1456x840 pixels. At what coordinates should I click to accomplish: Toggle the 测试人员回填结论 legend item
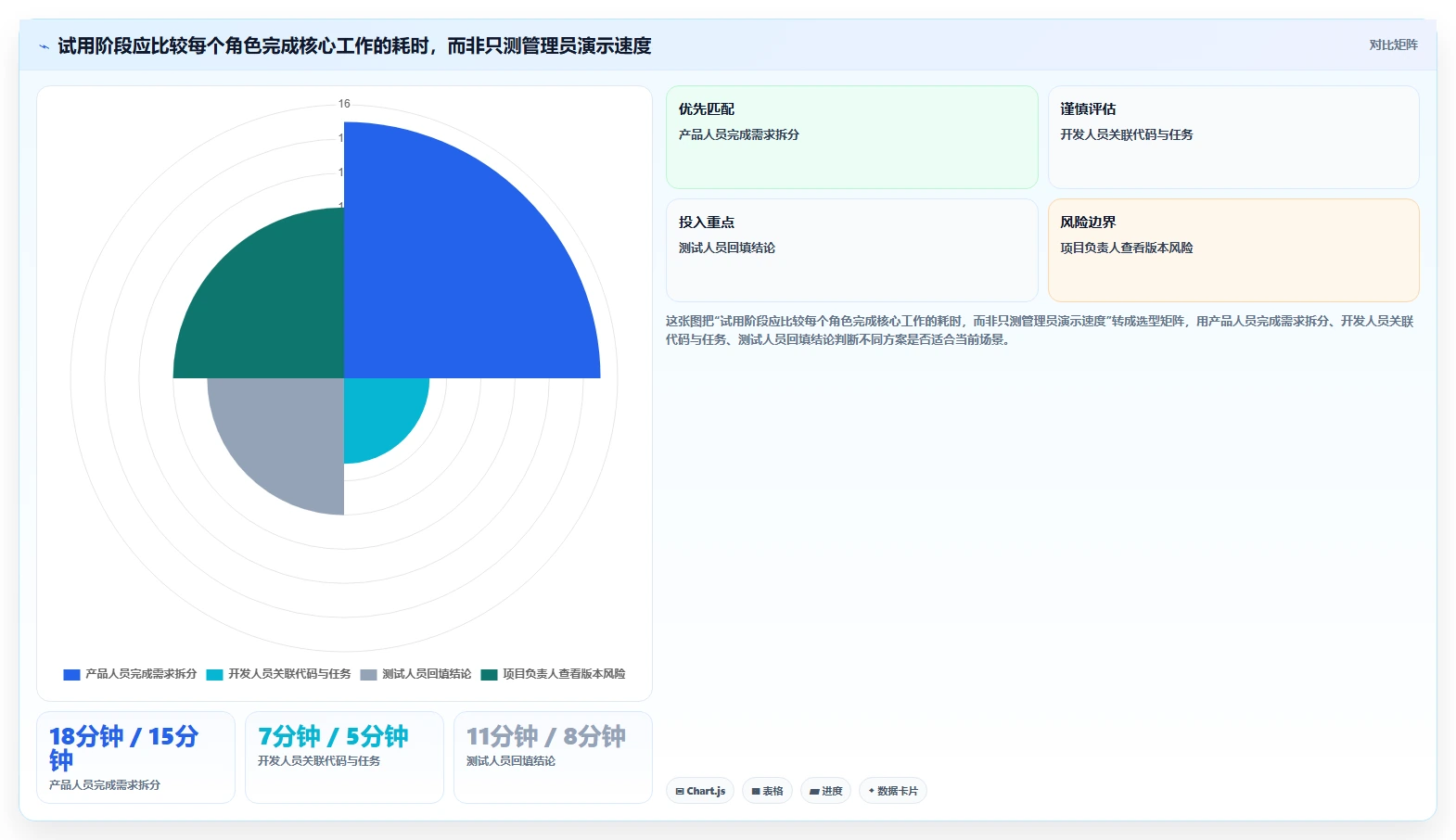415,674
